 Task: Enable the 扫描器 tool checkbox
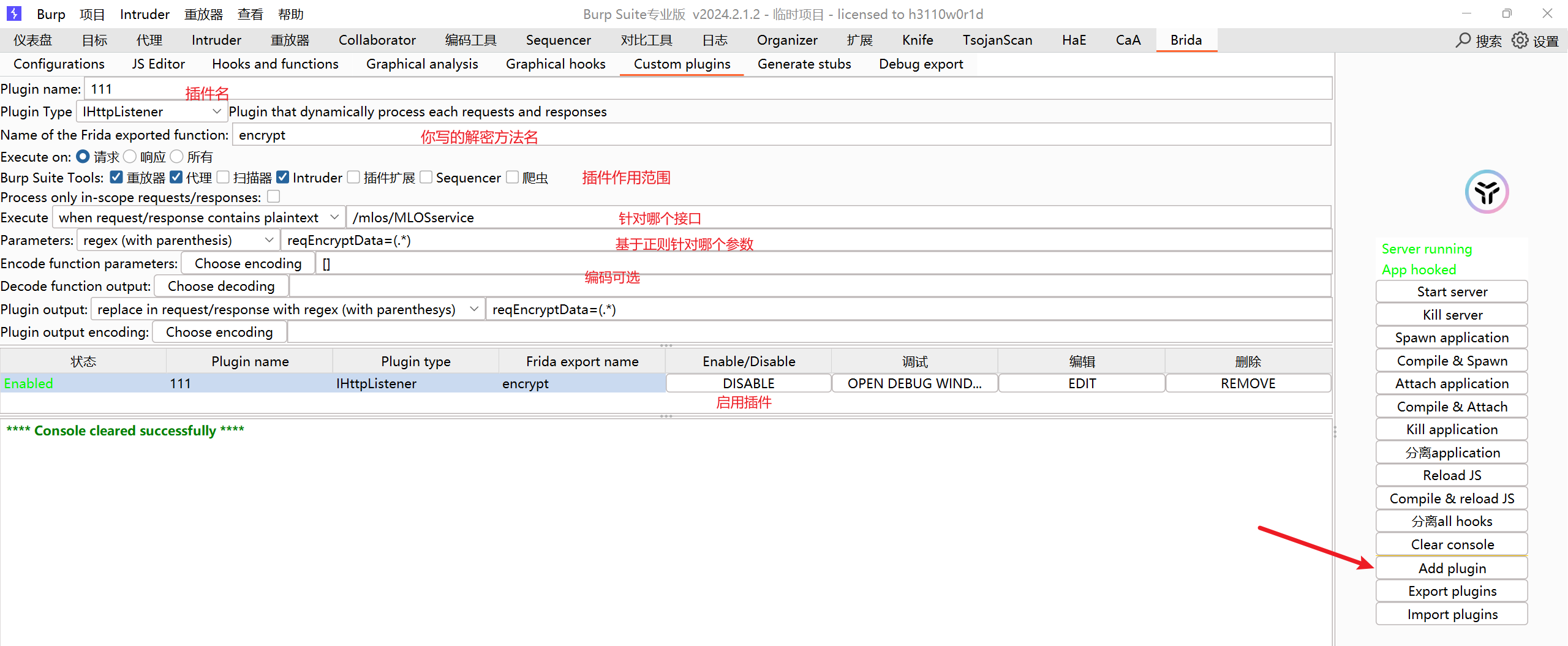click(224, 178)
